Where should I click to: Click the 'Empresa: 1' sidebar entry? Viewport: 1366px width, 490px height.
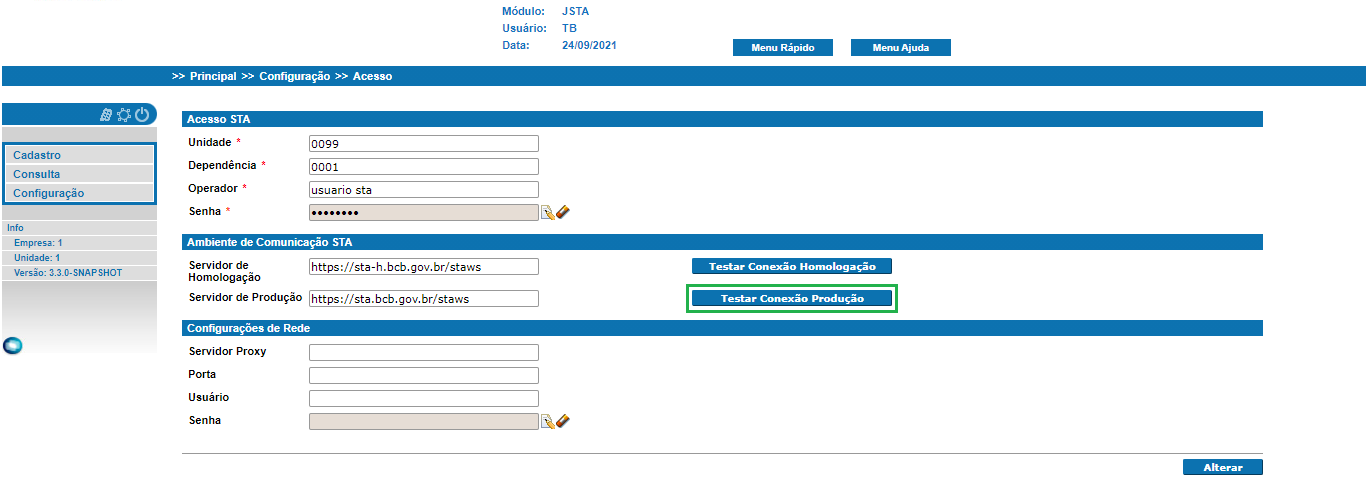pyautogui.click(x=38, y=243)
